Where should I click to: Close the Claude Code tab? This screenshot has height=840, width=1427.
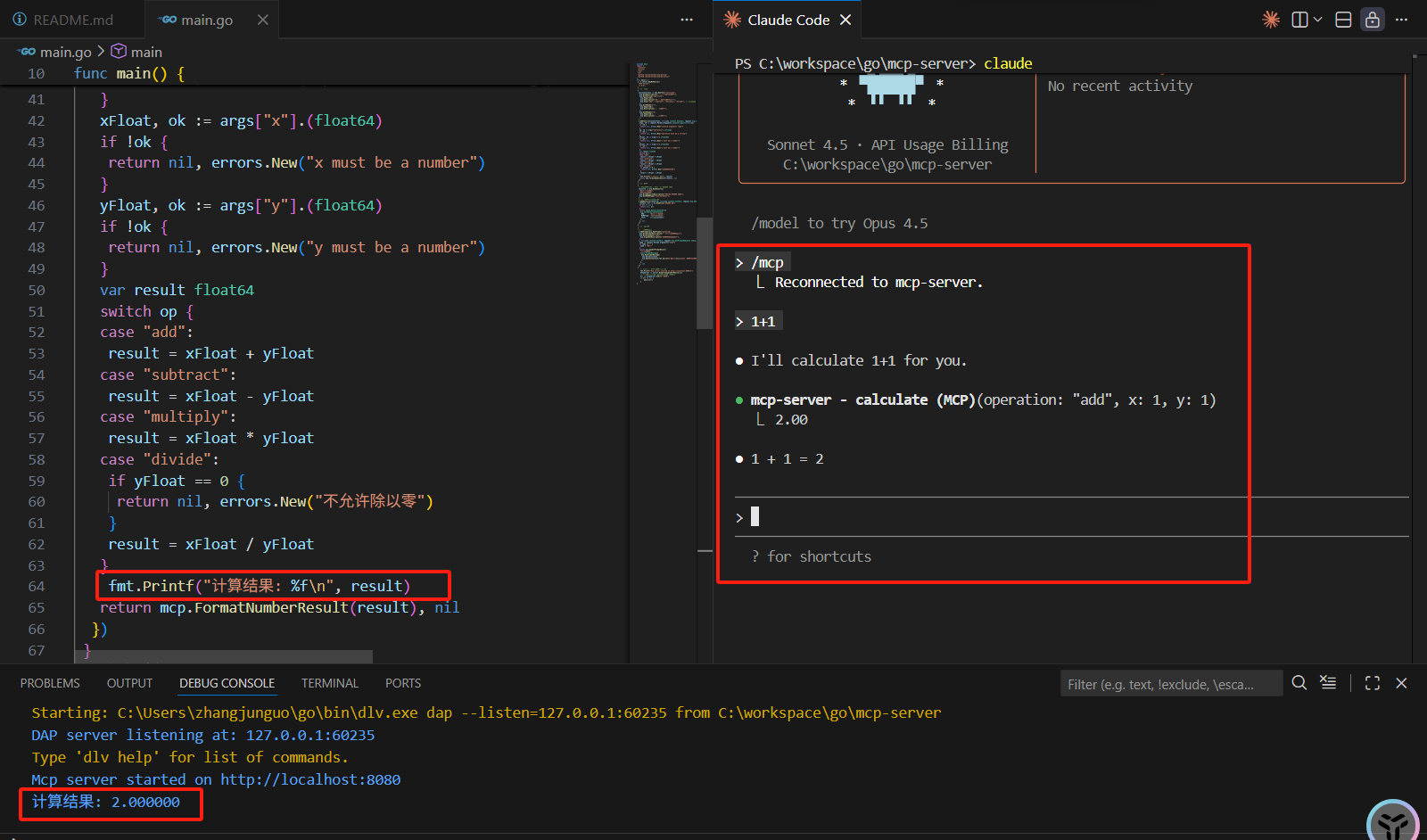tap(845, 20)
